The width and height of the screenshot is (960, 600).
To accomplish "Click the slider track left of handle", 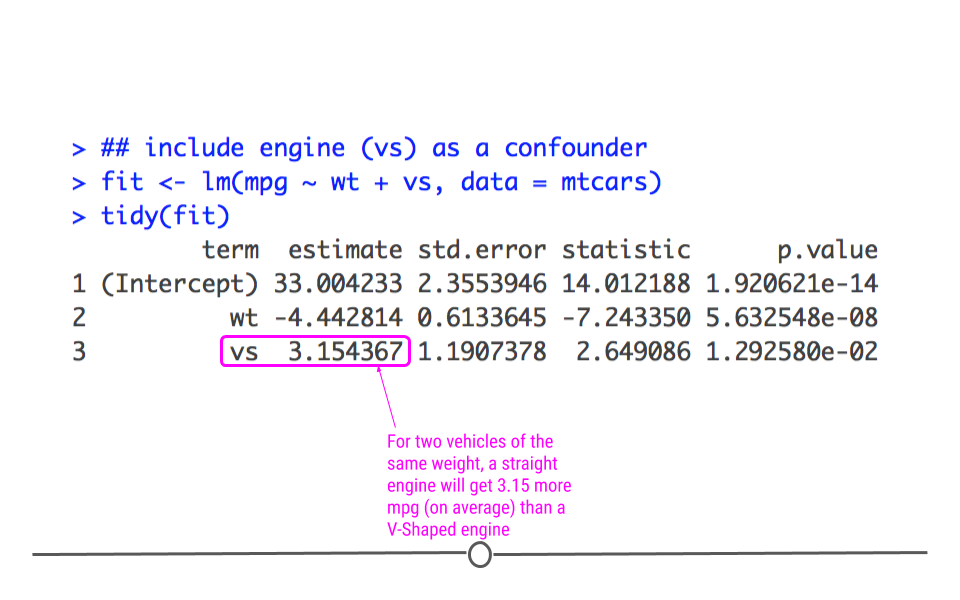I will (250, 554).
